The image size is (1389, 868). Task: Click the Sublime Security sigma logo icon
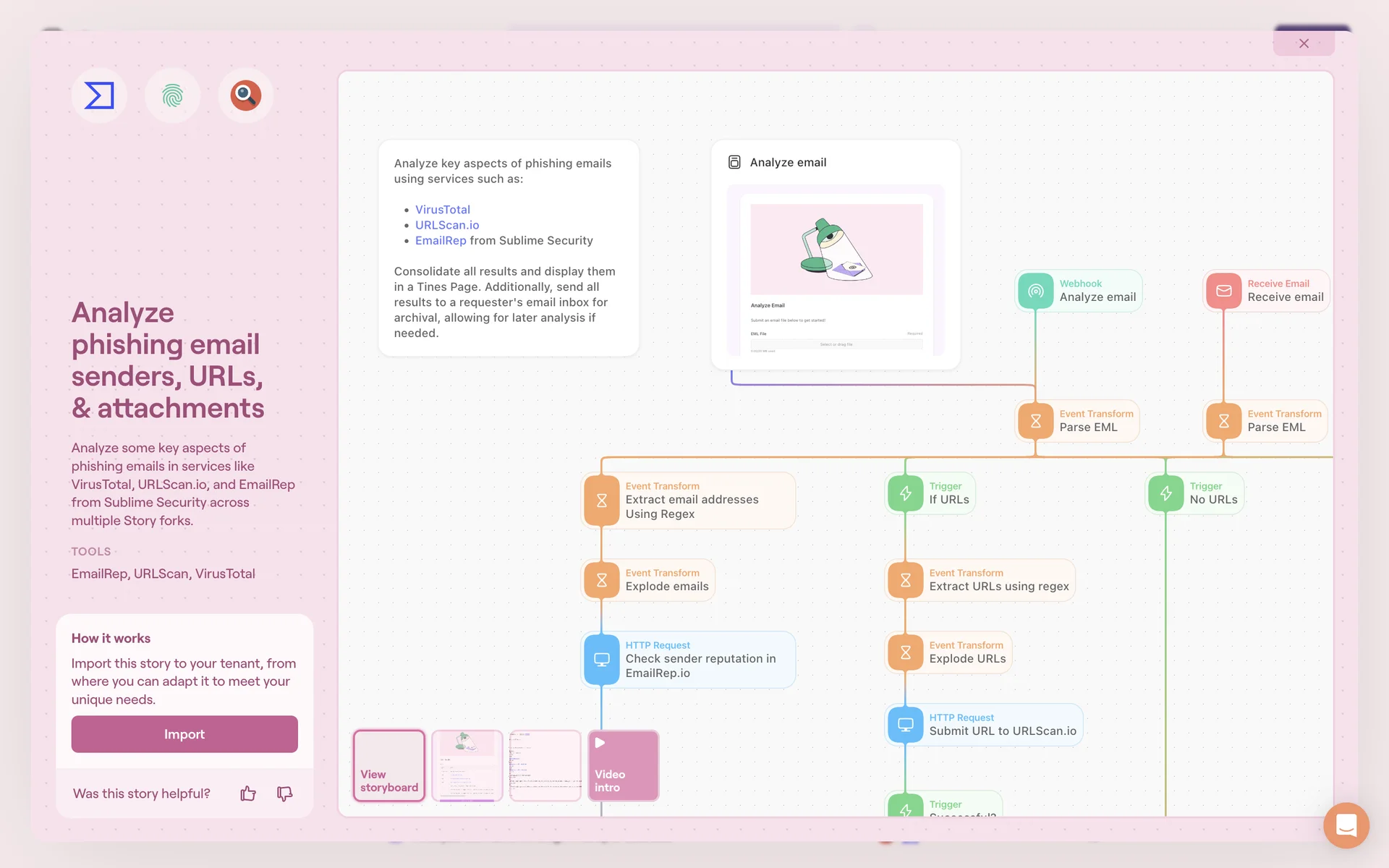(99, 95)
